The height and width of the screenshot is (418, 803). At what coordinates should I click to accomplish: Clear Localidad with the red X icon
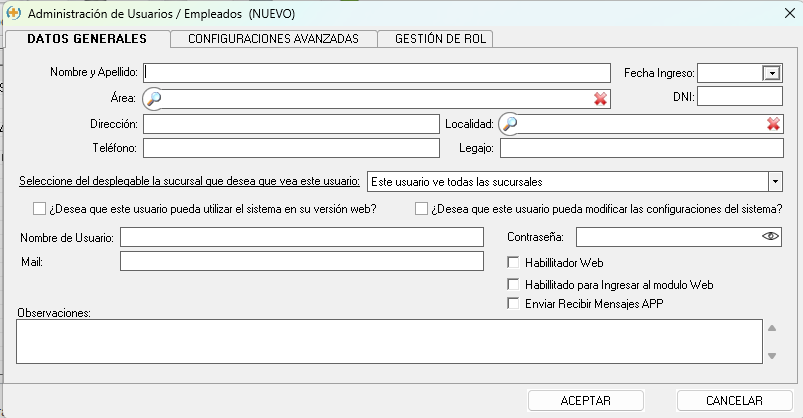click(x=773, y=124)
